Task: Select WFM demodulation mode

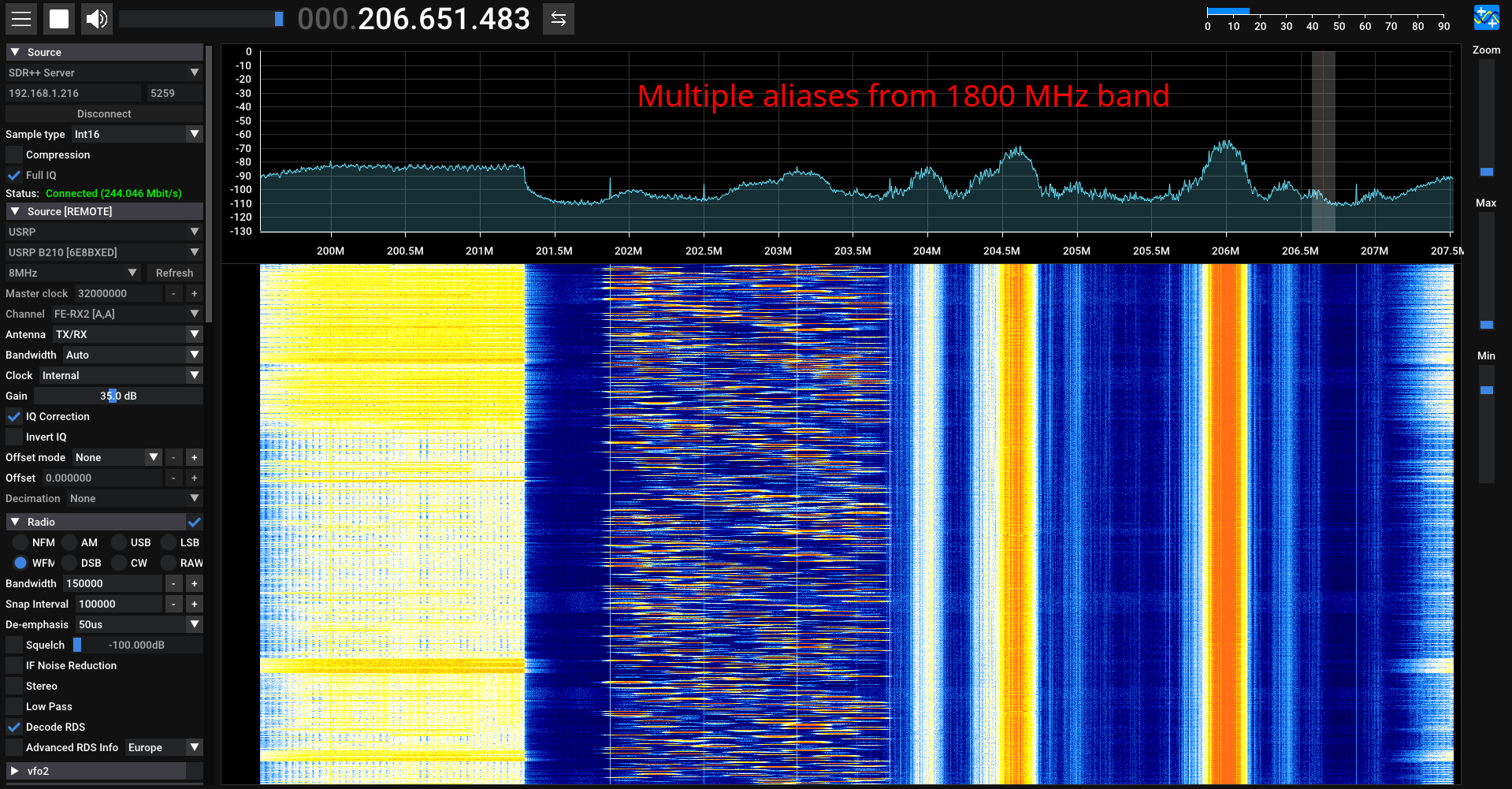Action: coord(20,563)
